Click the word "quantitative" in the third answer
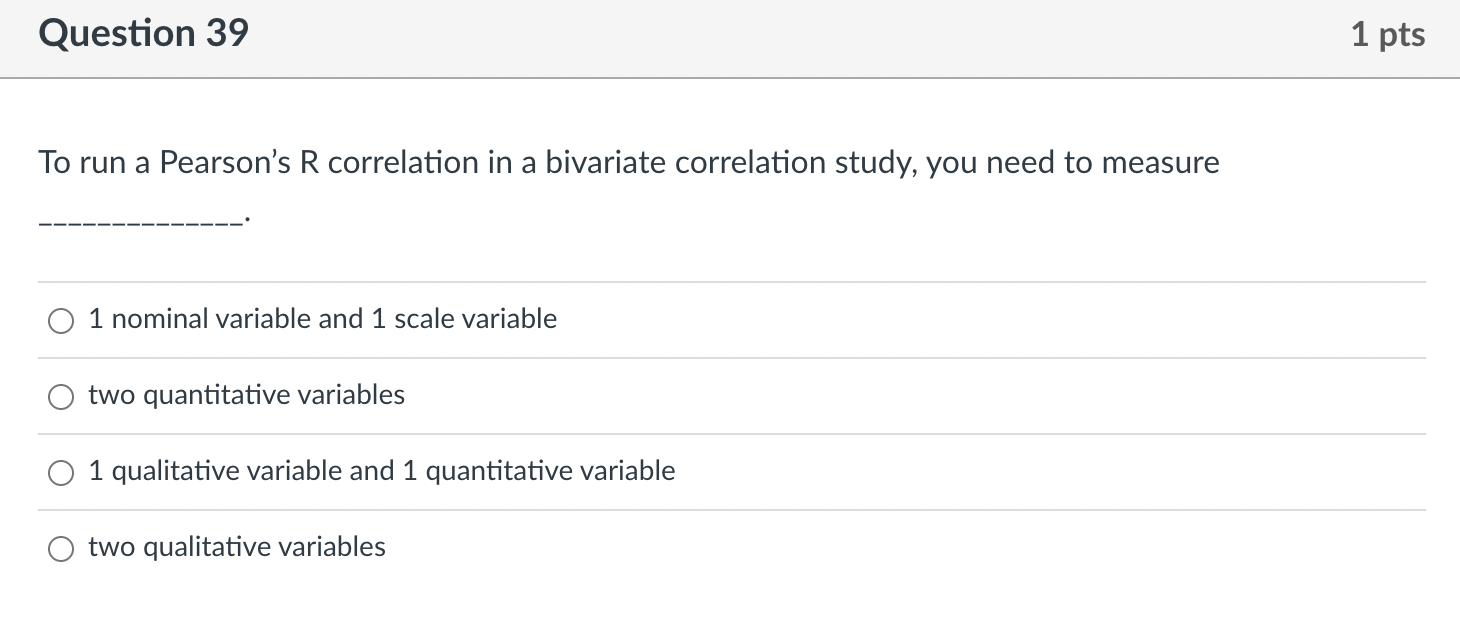The image size is (1460, 624). (487, 471)
